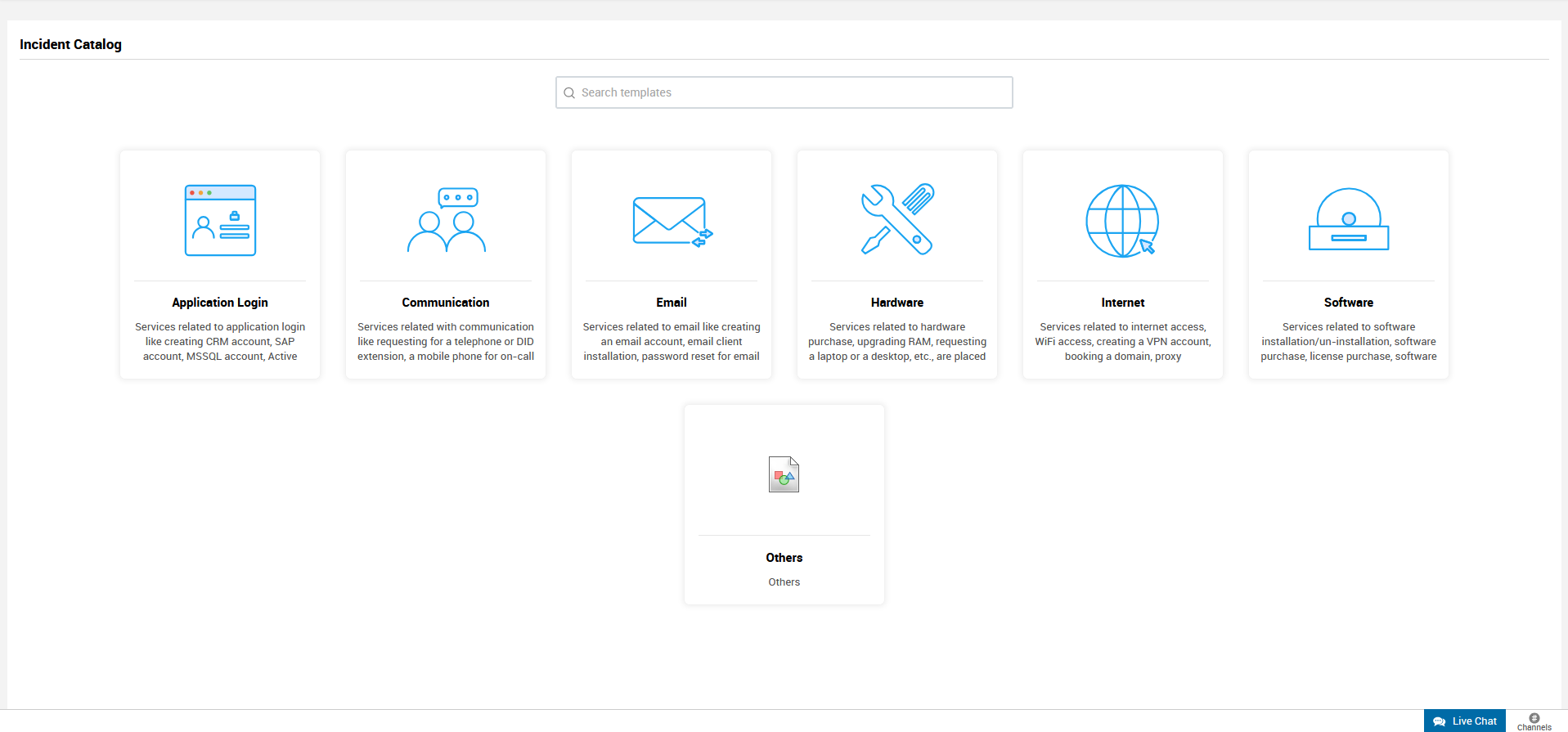Image resolution: width=1568 pixels, height=732 pixels.
Task: Open the Application Login category icon
Action: 220,220
